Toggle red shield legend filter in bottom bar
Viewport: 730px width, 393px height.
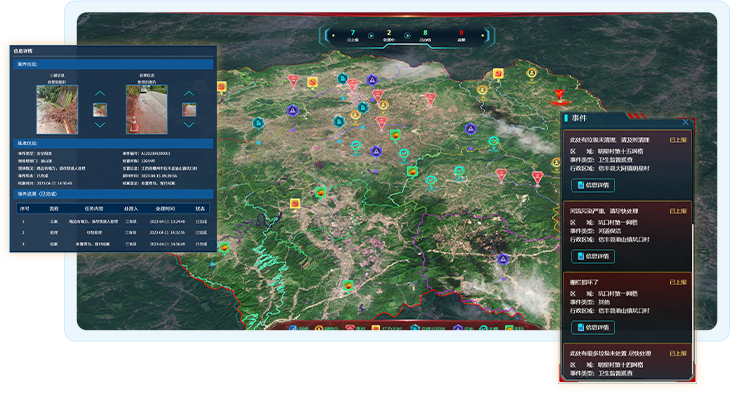(350, 328)
